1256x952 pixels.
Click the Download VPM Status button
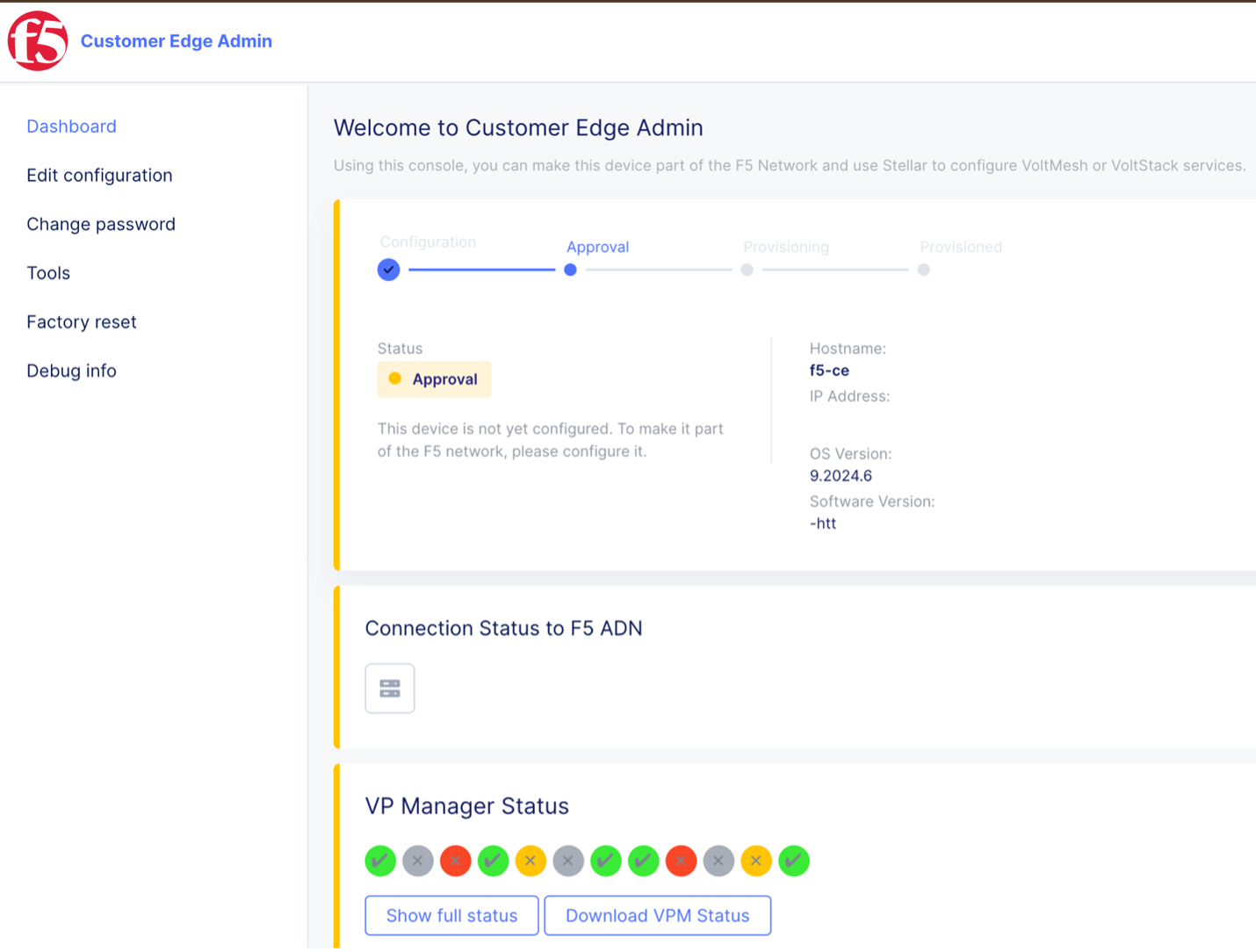[x=657, y=915]
